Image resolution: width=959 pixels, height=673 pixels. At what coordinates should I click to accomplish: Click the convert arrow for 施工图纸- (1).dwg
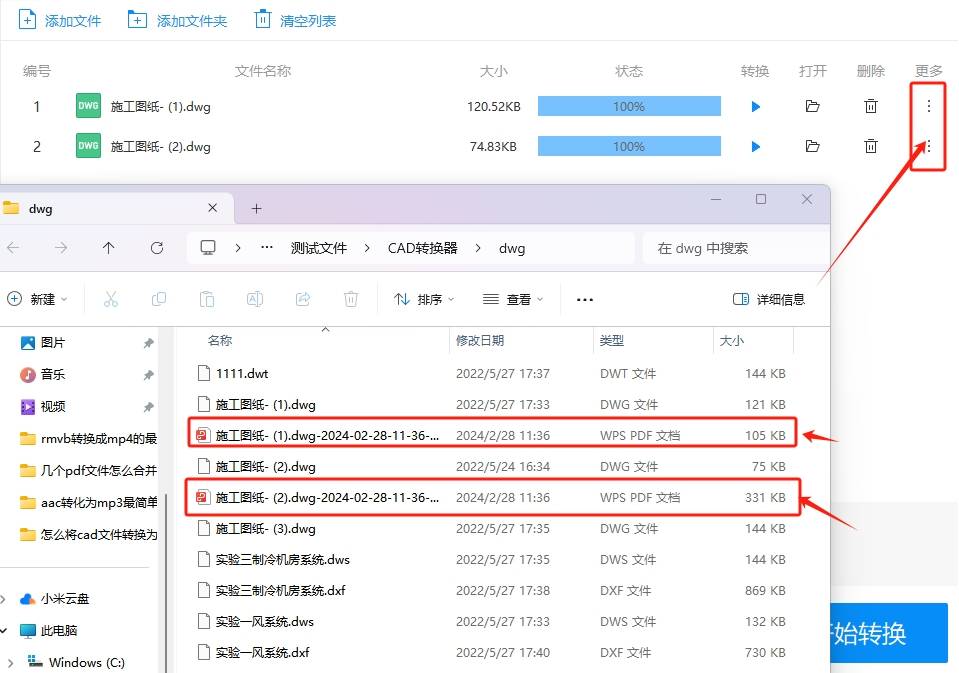coord(755,106)
